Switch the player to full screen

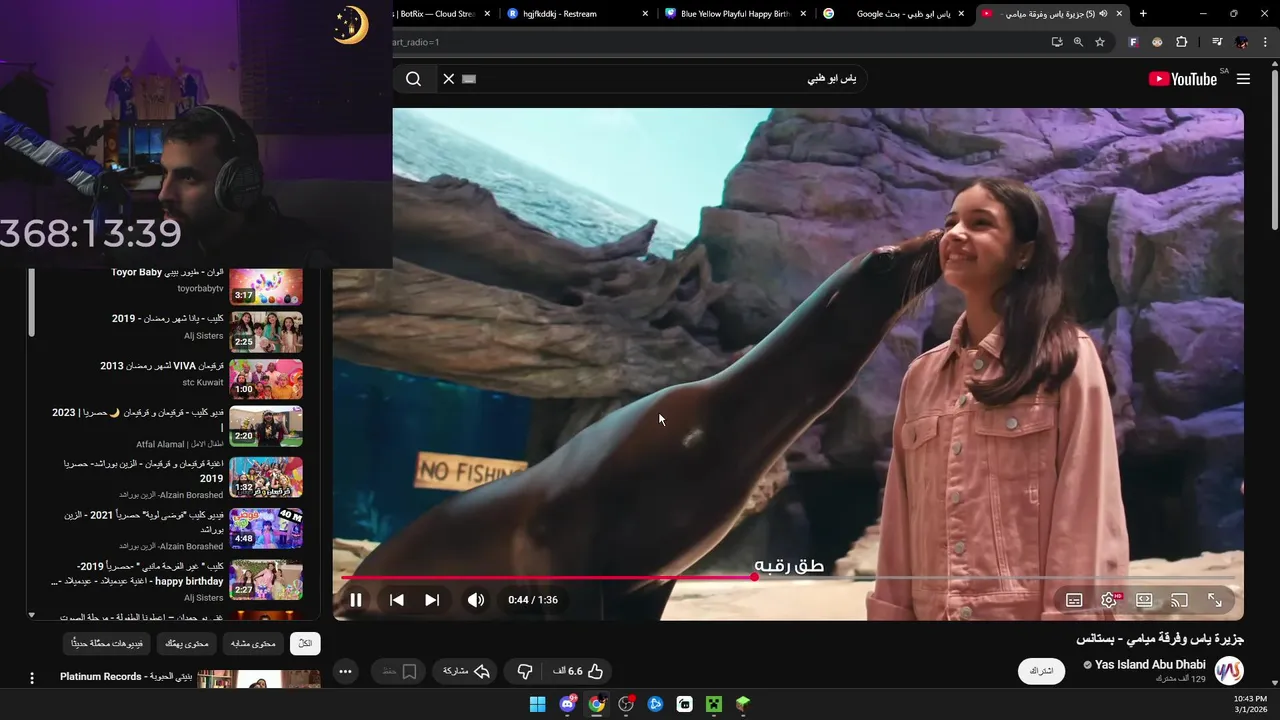click(x=1215, y=600)
